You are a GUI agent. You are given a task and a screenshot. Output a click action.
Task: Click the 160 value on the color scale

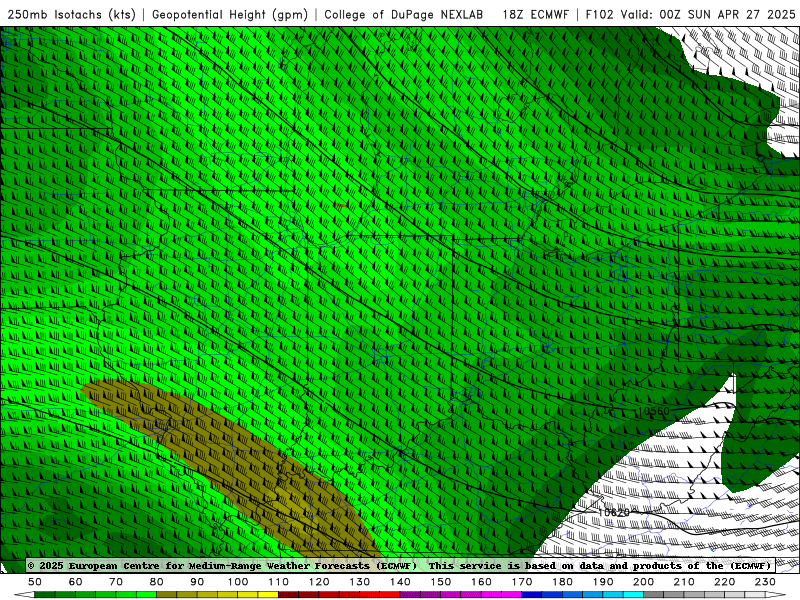coord(481,582)
